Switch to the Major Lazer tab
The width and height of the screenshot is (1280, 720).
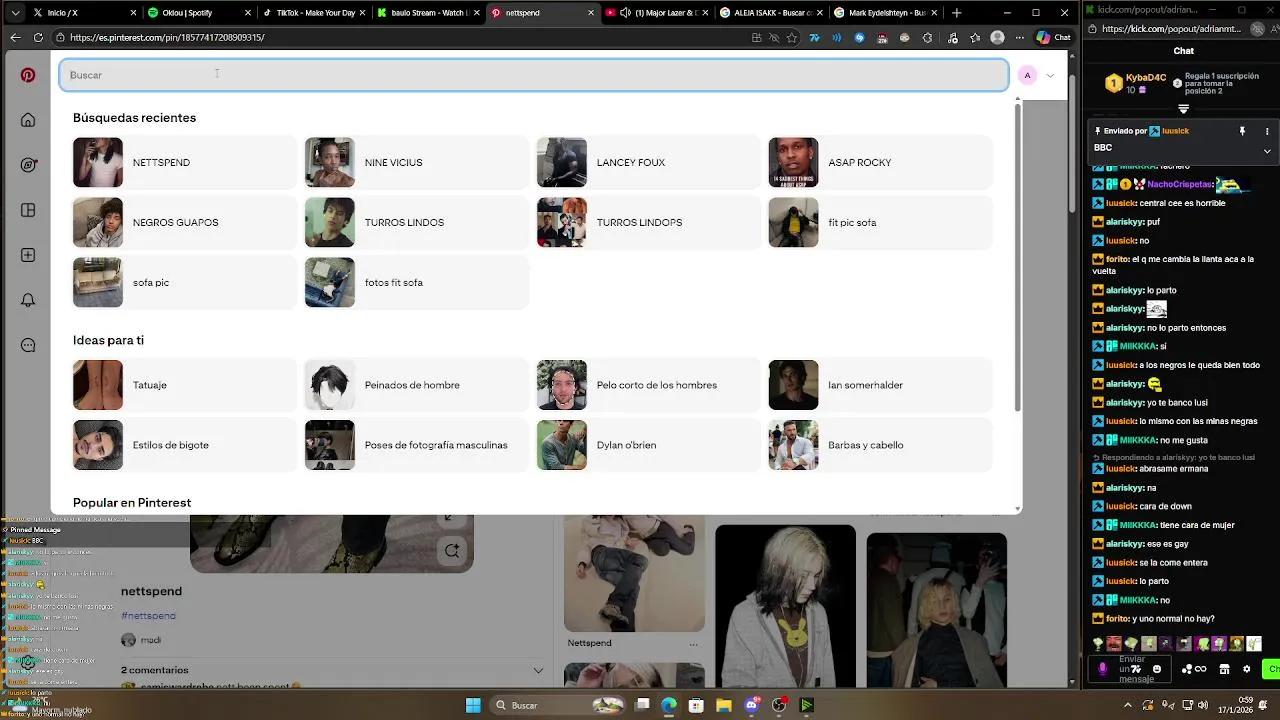click(658, 13)
